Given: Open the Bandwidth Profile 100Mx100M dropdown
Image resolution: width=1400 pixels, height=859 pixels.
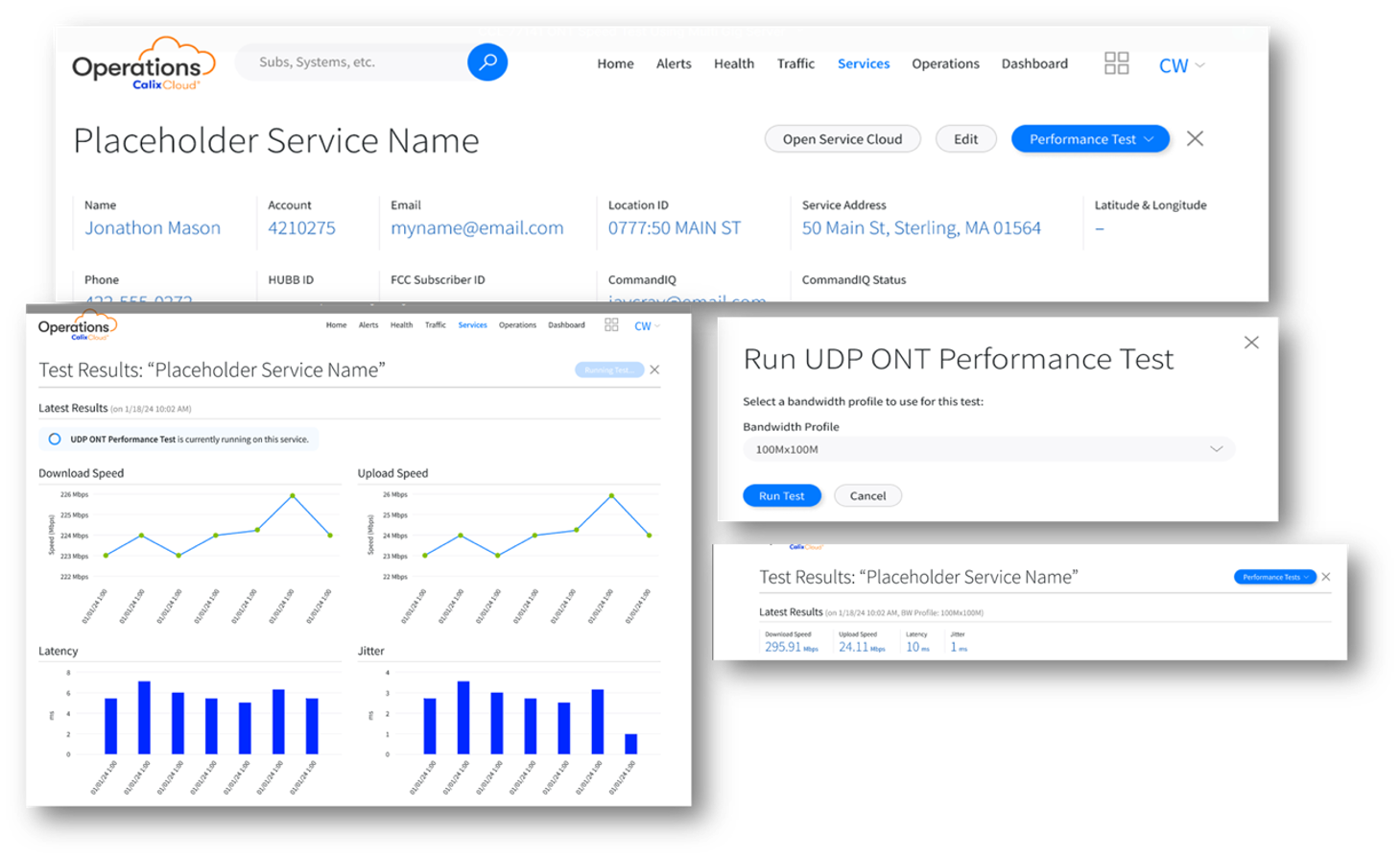Looking at the screenshot, I should point(988,449).
